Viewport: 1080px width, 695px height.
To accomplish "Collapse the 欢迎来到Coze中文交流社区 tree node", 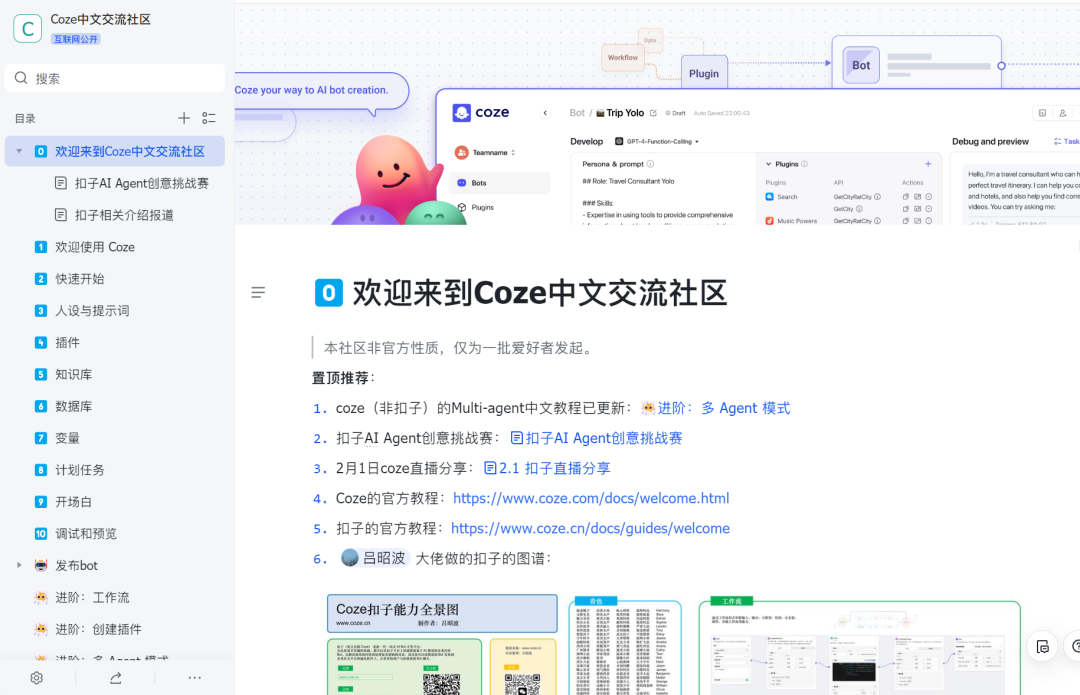I will 19,151.
